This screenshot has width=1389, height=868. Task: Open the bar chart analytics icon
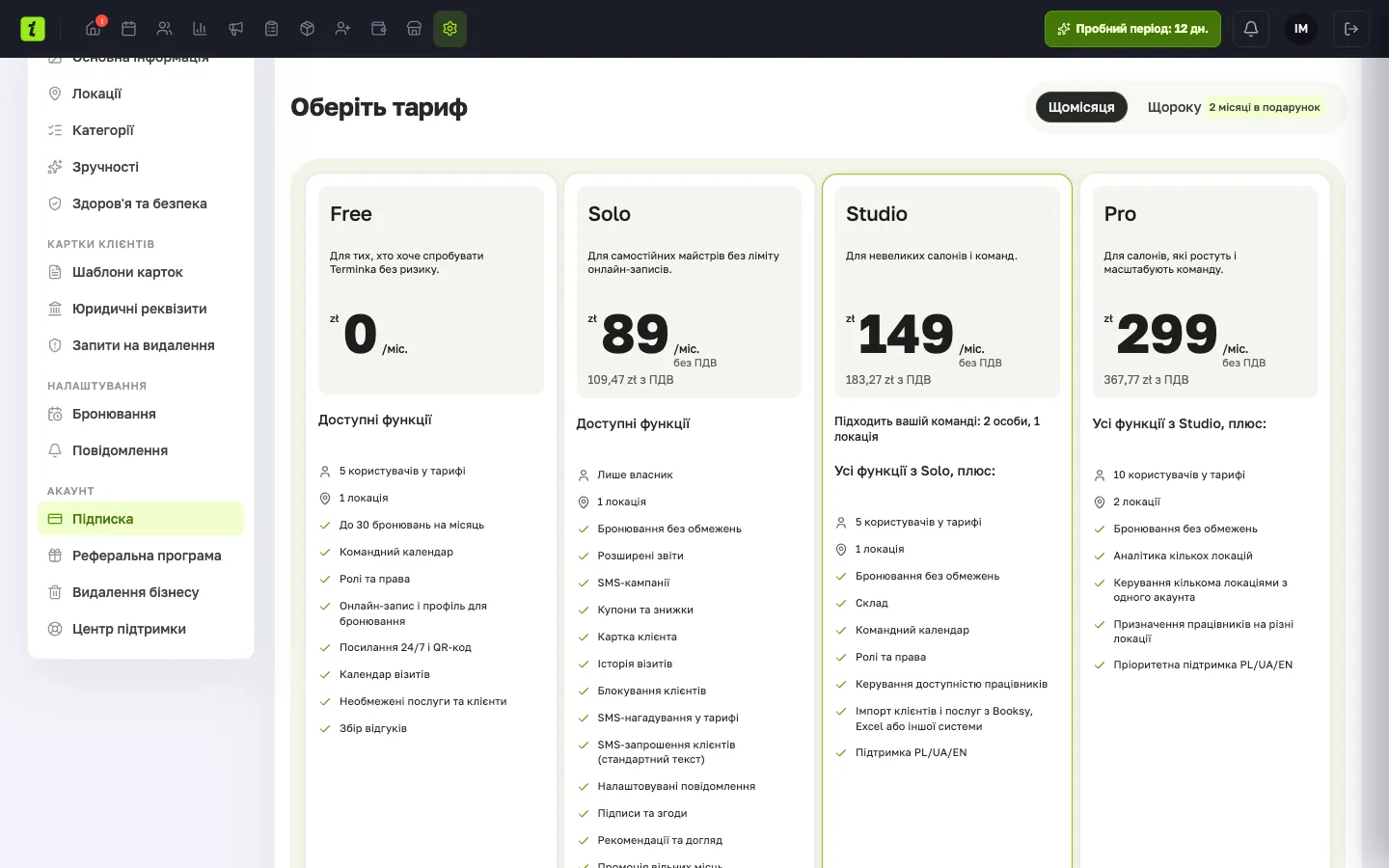point(200,29)
